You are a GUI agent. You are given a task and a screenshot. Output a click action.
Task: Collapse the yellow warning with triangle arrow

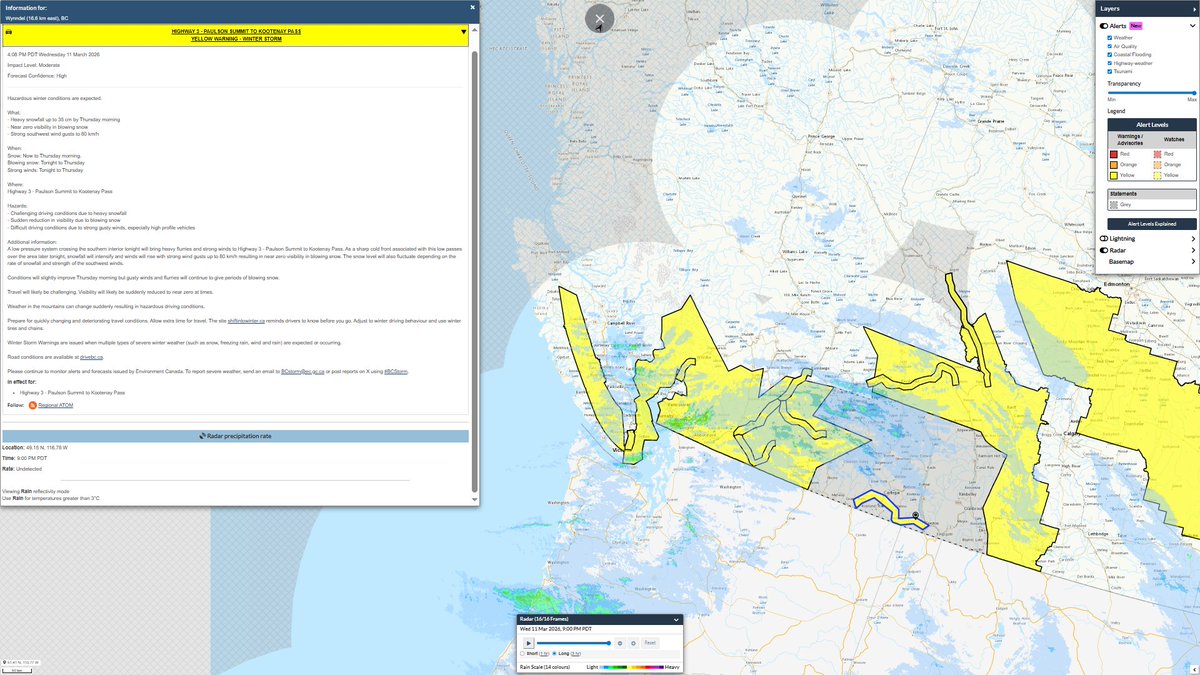tap(464, 32)
